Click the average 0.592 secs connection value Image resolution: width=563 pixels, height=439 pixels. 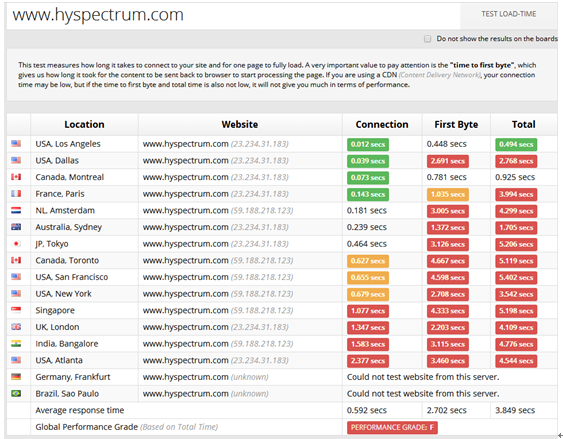coord(367,410)
